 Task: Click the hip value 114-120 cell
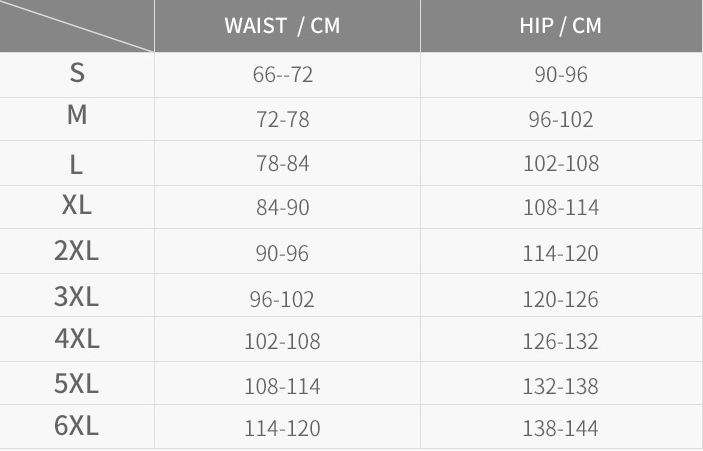point(560,253)
